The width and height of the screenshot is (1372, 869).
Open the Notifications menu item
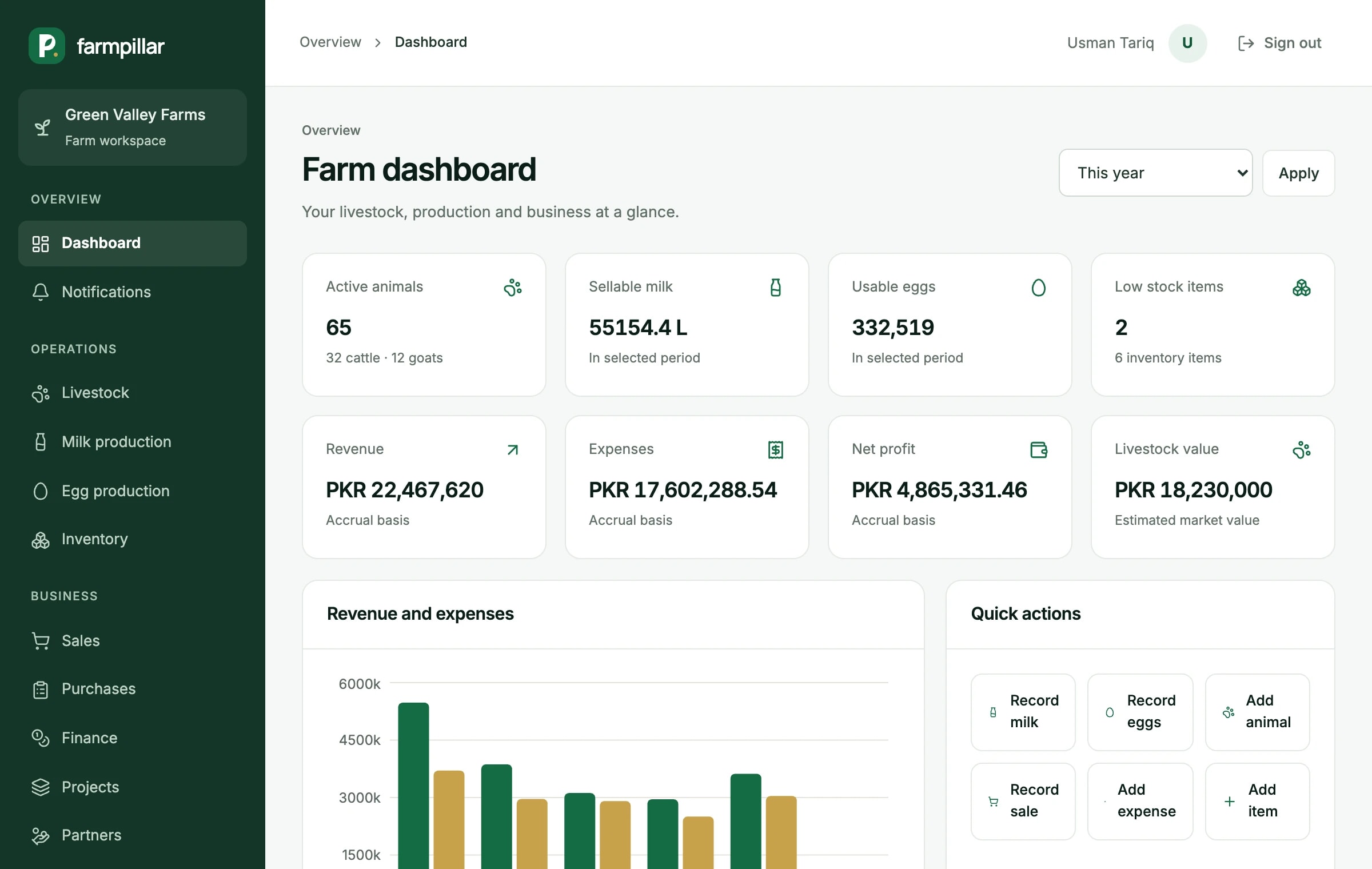[x=133, y=292]
